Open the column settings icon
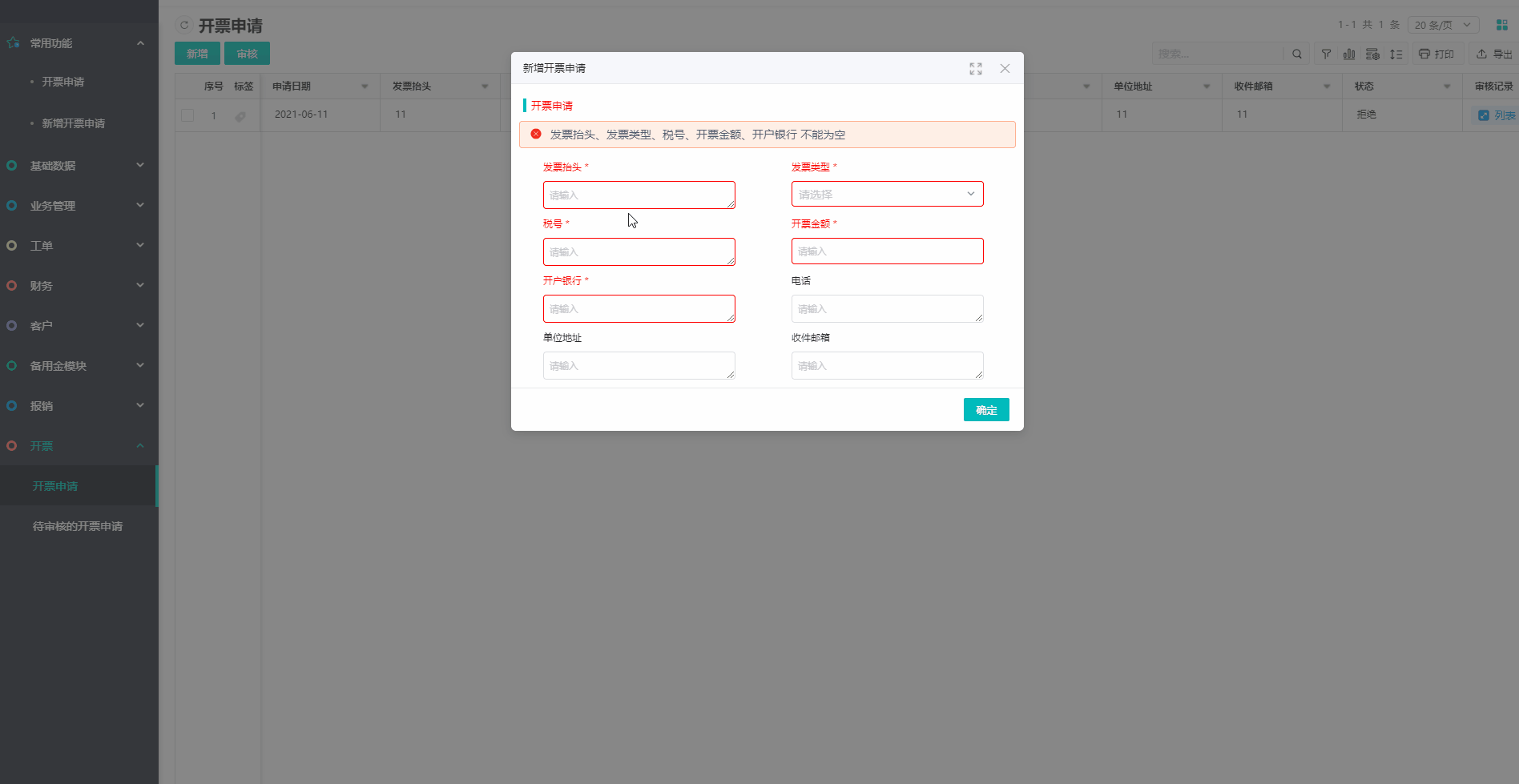The image size is (1519, 784). pos(1372,54)
